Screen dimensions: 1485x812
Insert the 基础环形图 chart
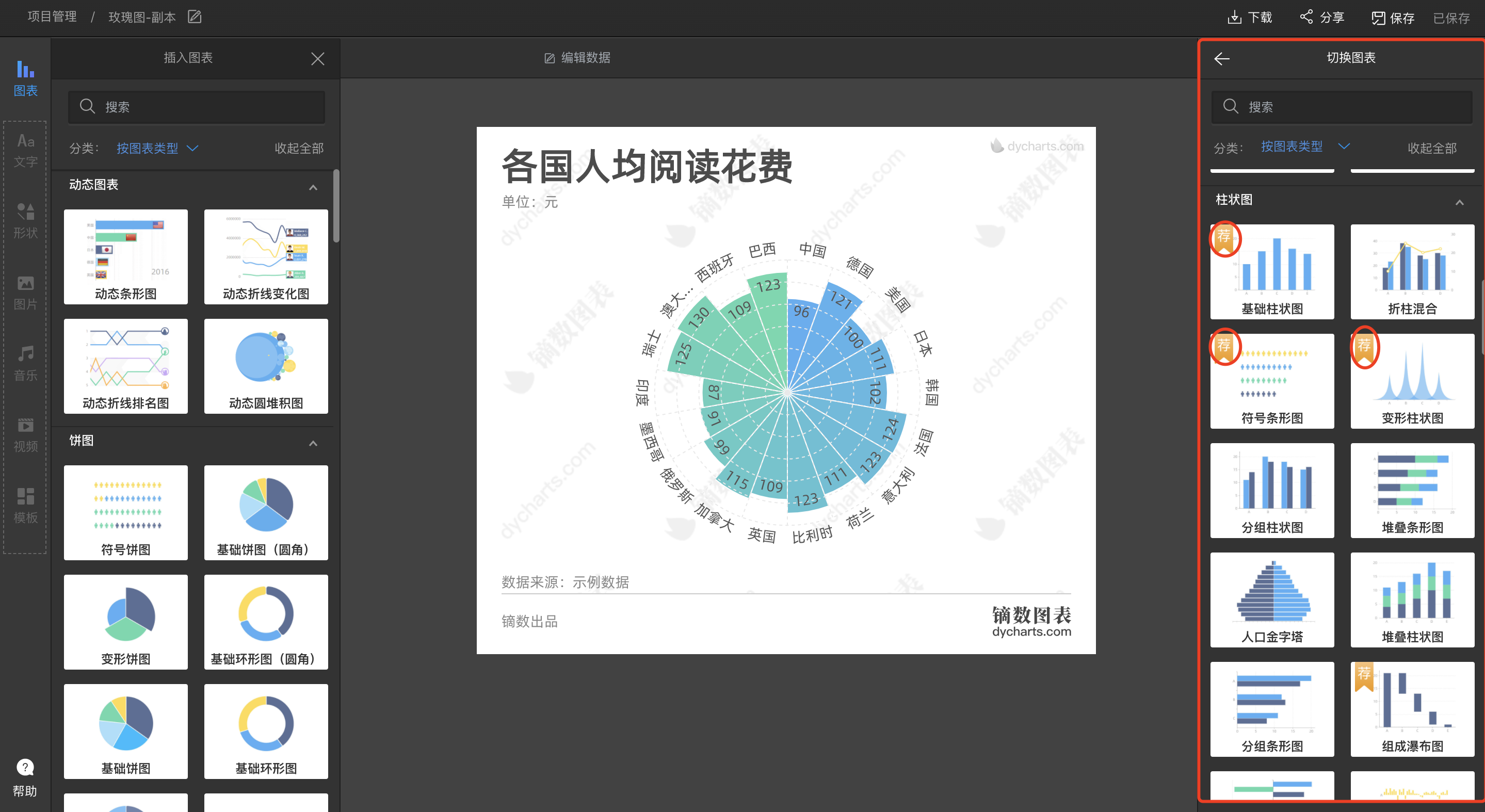(266, 732)
